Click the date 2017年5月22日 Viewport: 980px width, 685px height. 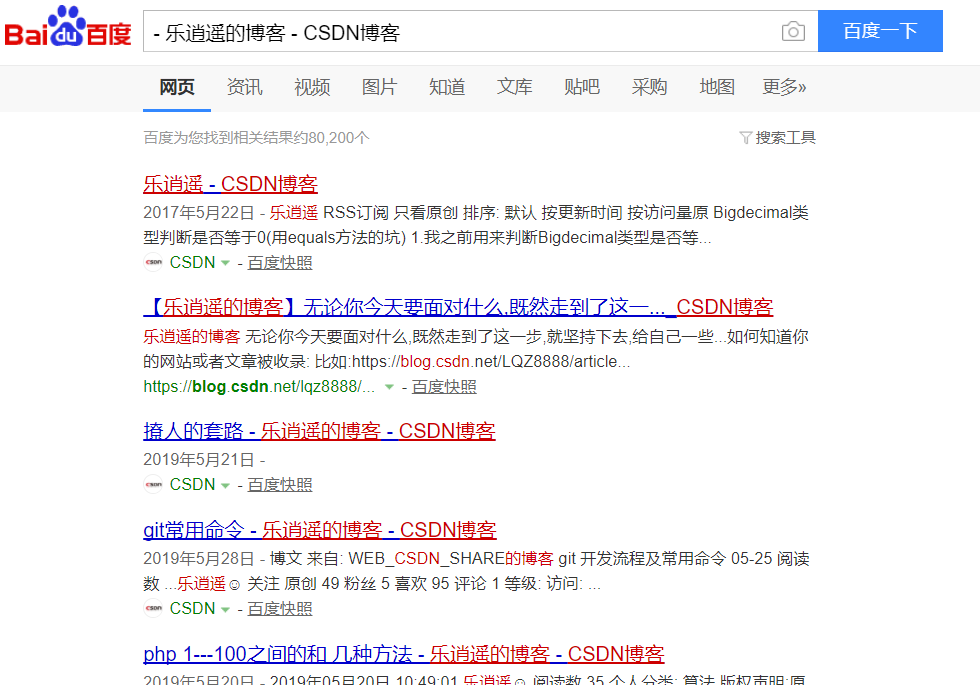click(199, 212)
